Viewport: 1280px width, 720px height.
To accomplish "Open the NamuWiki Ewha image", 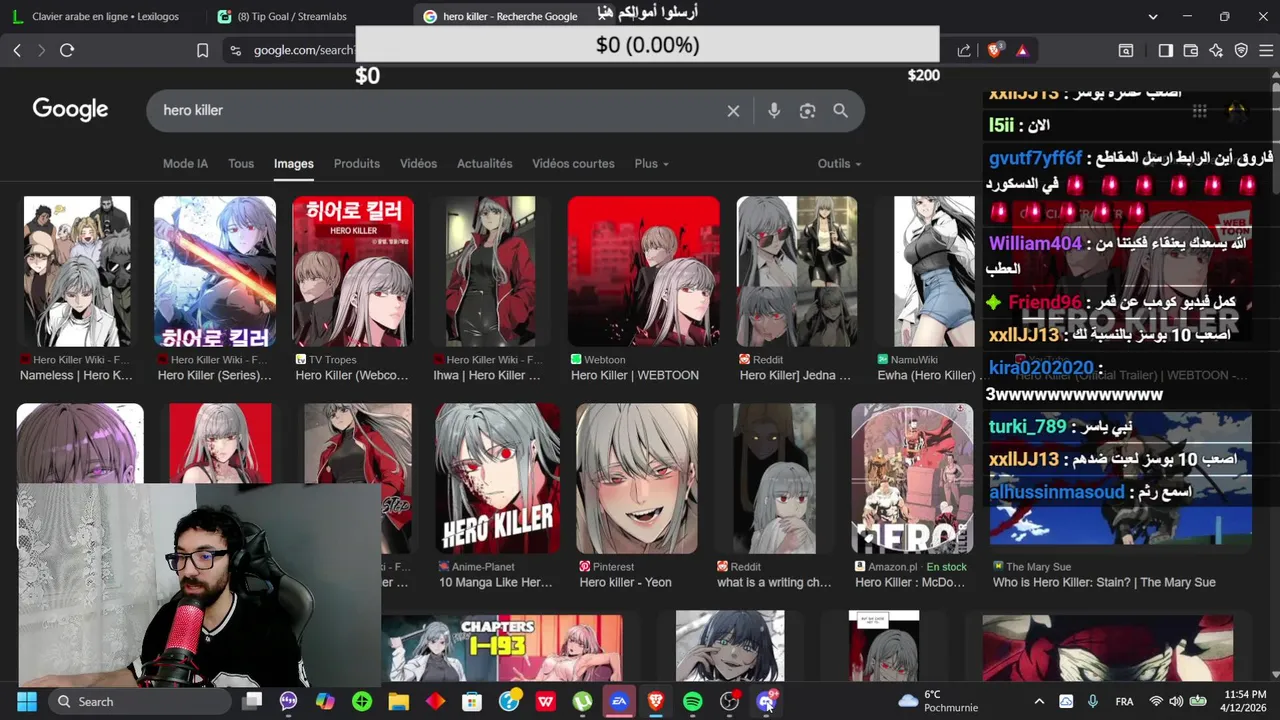I will click(934, 271).
